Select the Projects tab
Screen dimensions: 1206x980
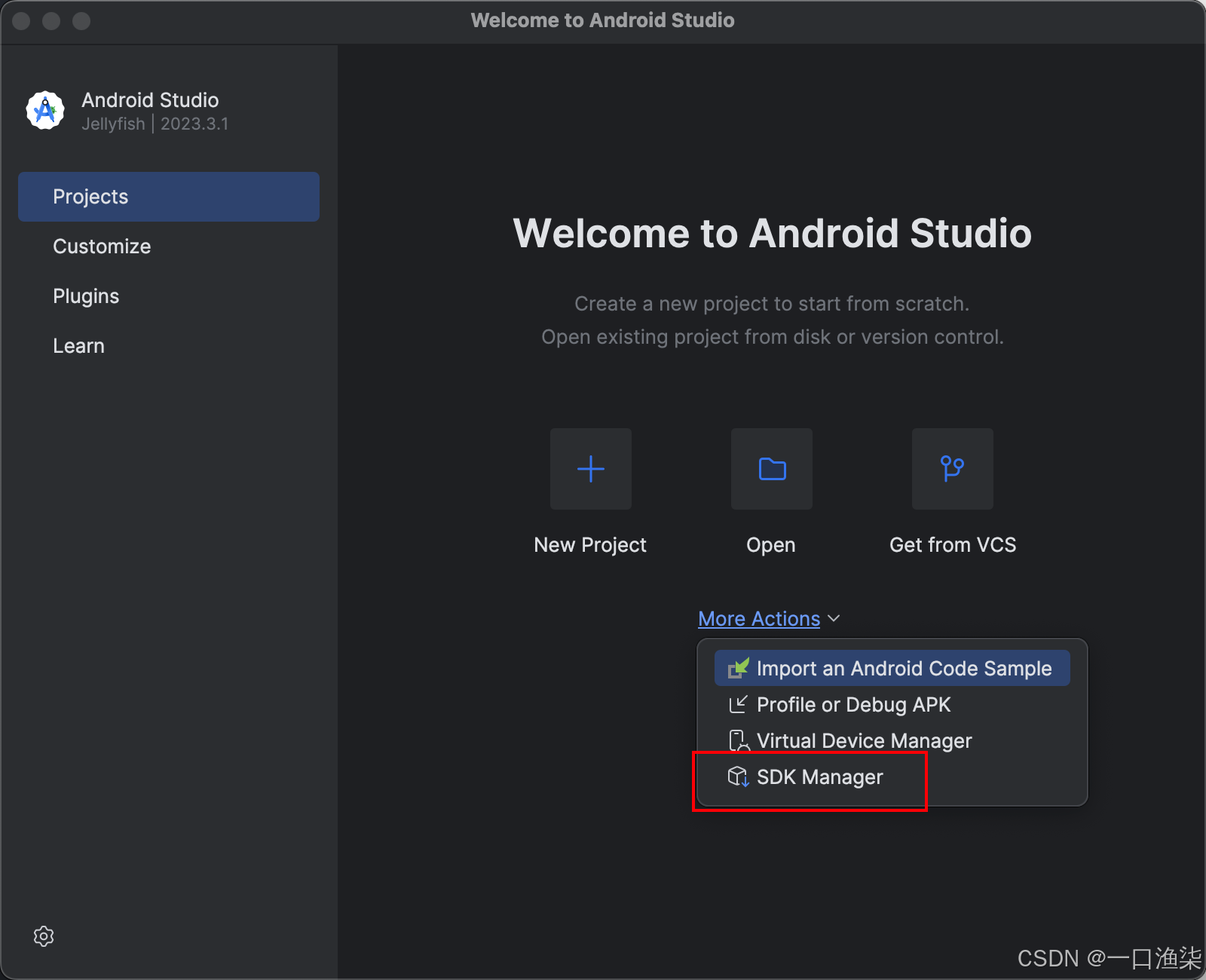(x=169, y=197)
